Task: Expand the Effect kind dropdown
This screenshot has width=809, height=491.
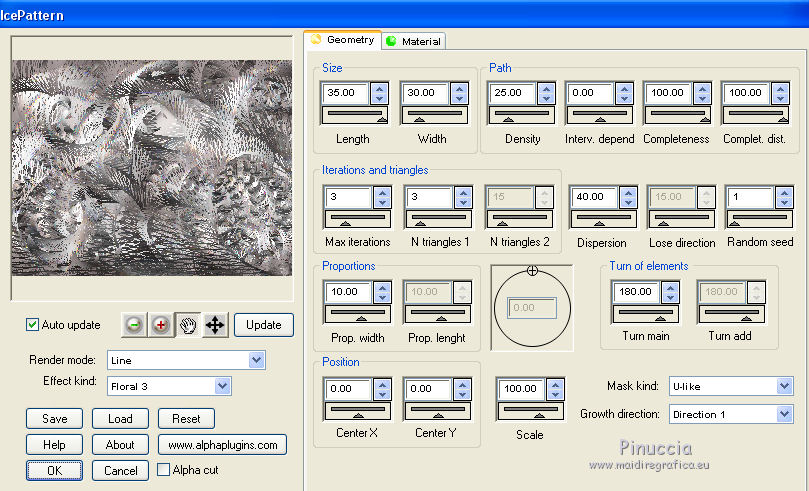Action: point(222,385)
